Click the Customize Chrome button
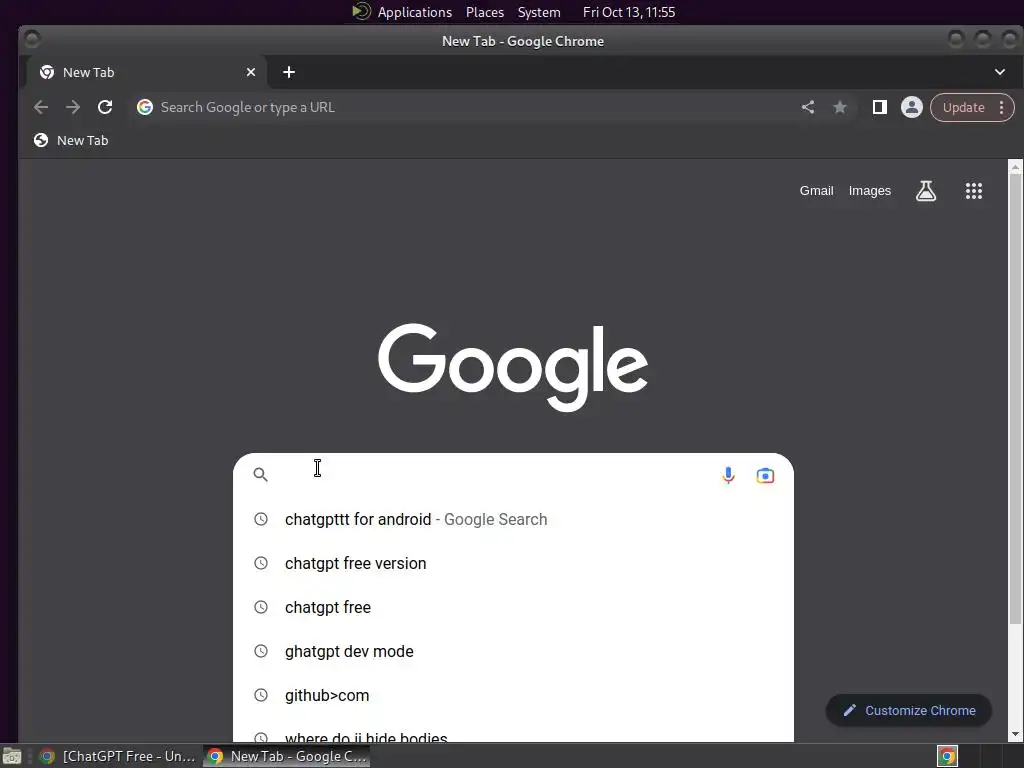Image resolution: width=1024 pixels, height=768 pixels. tap(909, 711)
